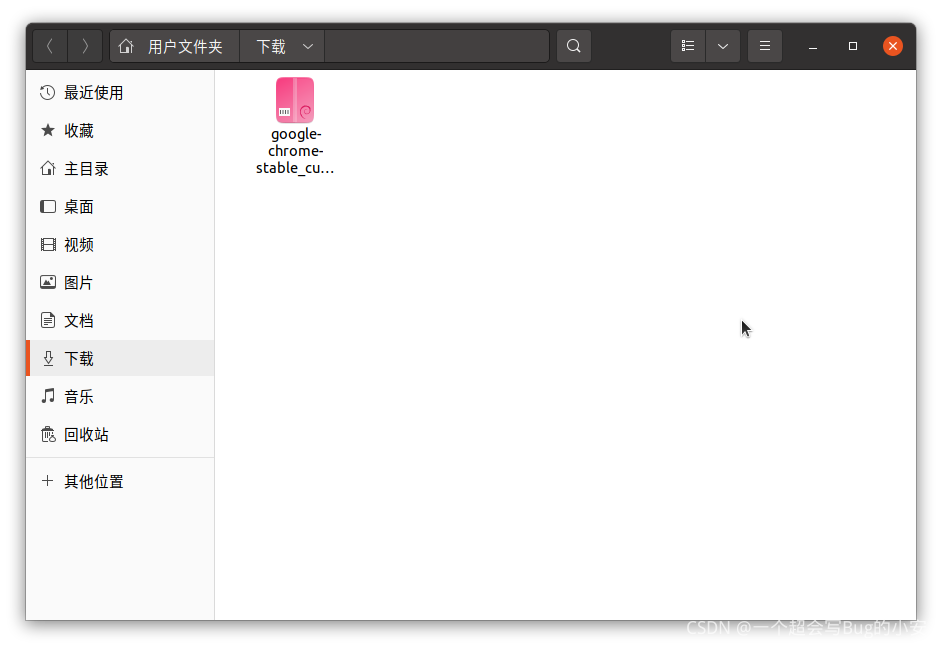Open the hamburger main menu
942x649 pixels.
pyautogui.click(x=765, y=46)
